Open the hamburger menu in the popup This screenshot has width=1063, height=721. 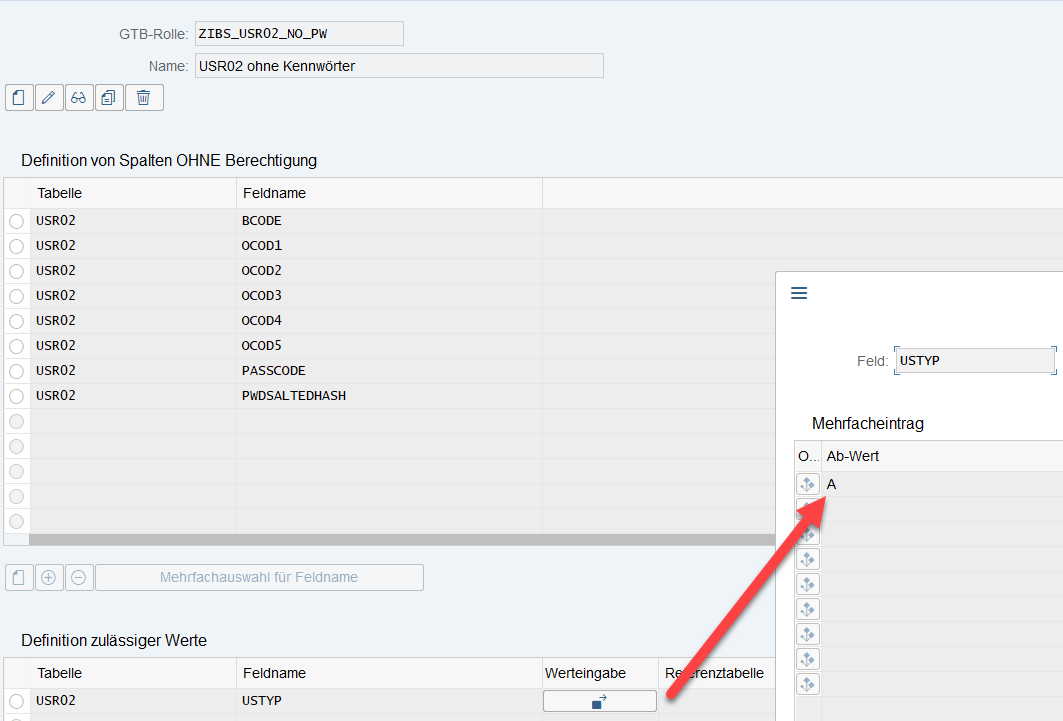(798, 293)
